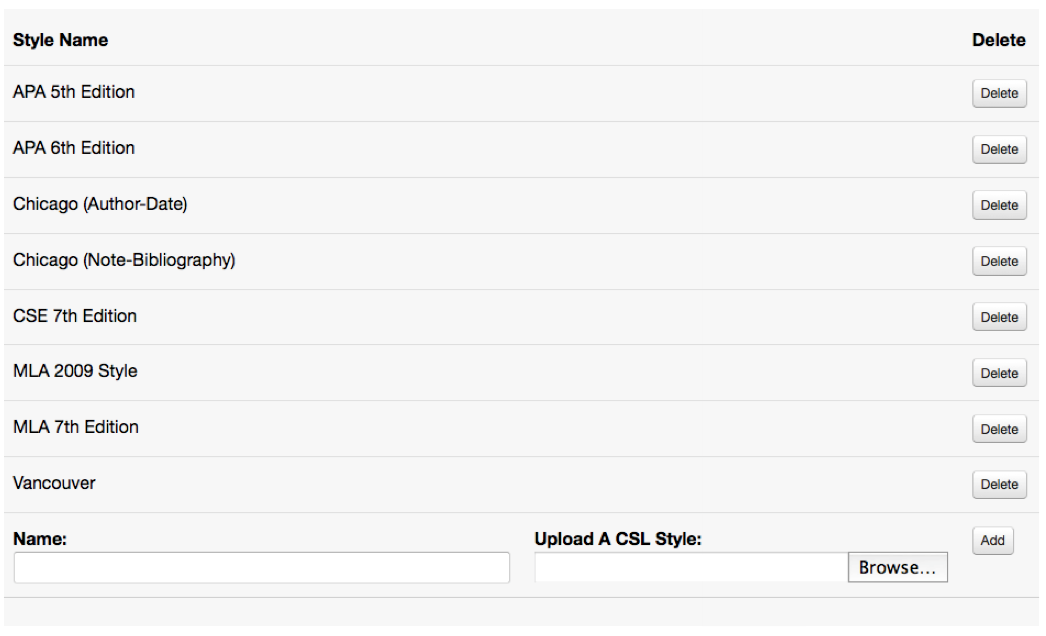The image size is (1046, 636).
Task: Remove the Chicago (Author-Date) style
Action: [999, 205]
